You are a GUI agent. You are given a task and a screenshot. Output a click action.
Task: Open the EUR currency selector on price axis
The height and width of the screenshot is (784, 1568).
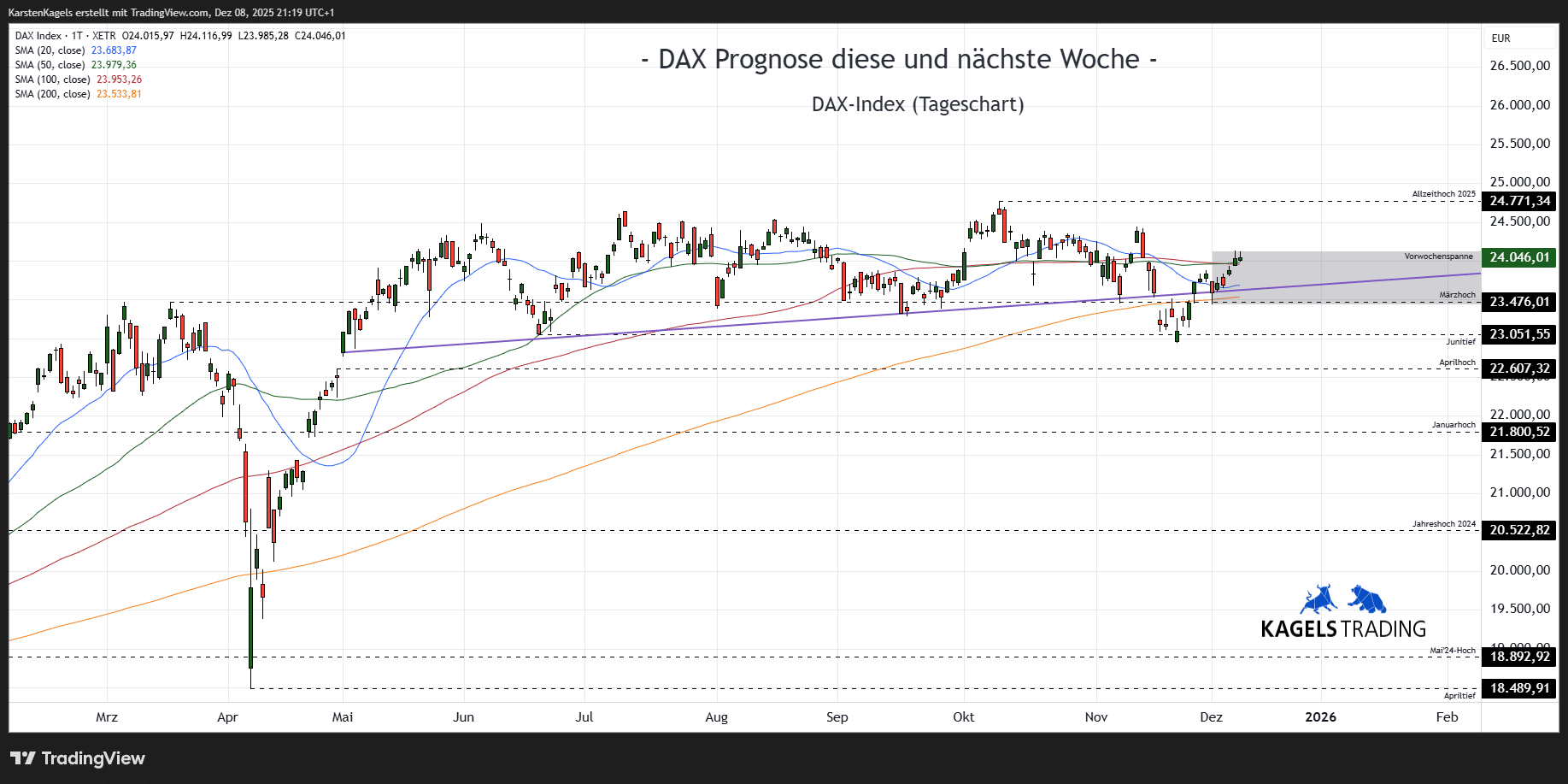[x=1501, y=38]
